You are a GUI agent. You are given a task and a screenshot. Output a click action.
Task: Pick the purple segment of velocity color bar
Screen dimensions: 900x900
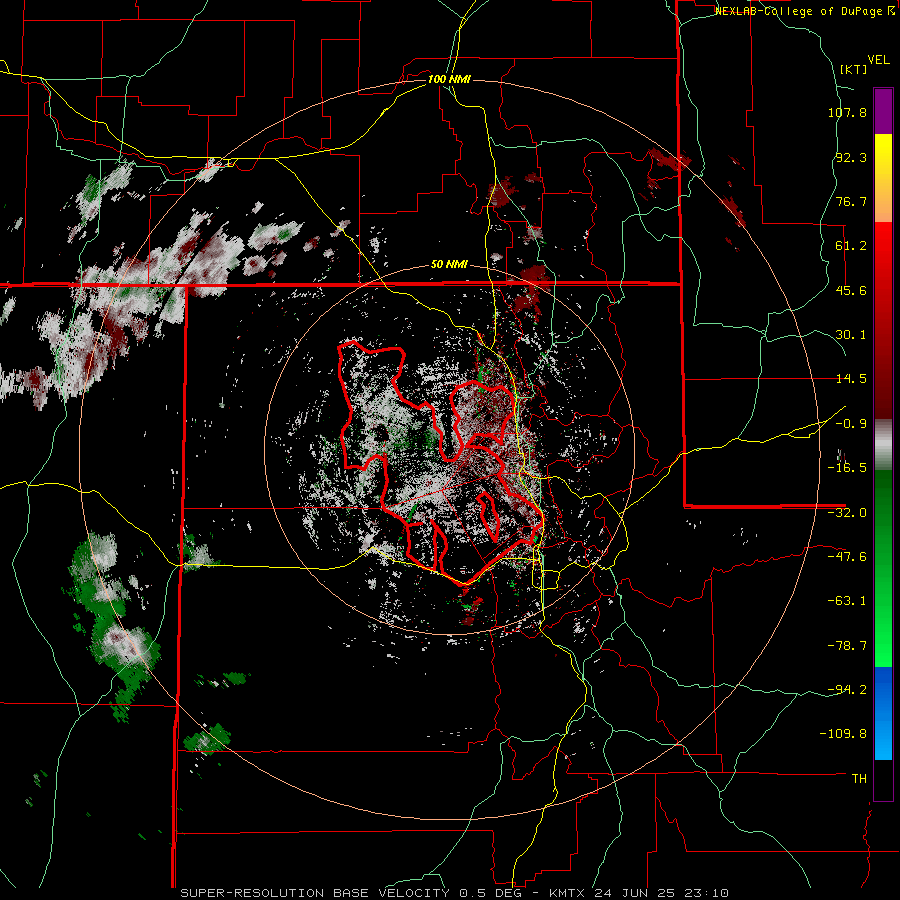(x=883, y=111)
